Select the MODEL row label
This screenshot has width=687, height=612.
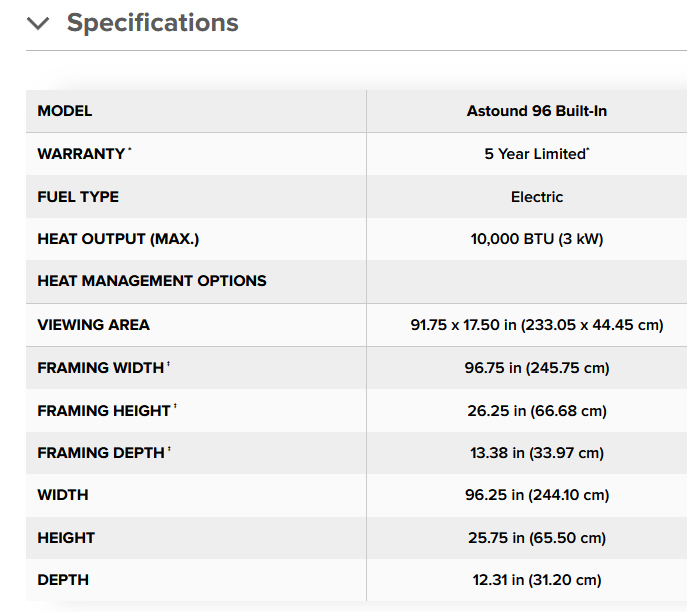pyautogui.click(x=65, y=111)
